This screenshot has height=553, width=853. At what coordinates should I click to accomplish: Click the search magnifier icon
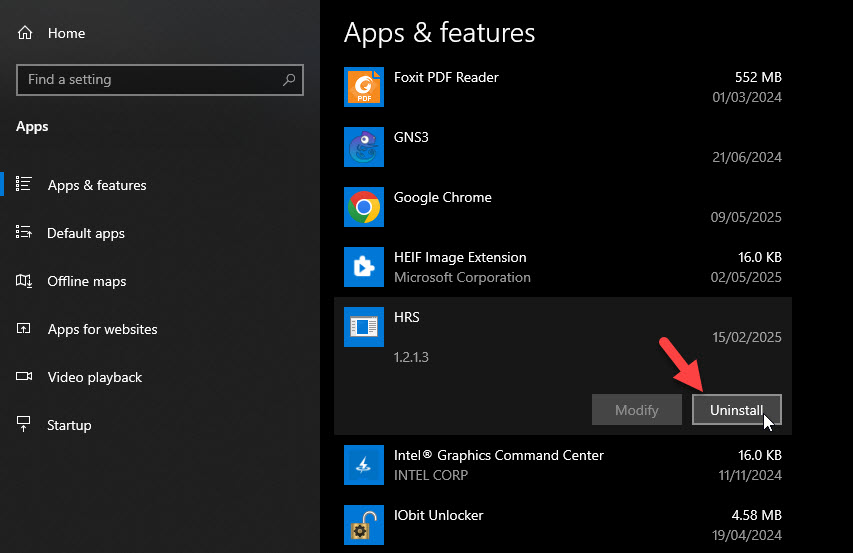click(289, 79)
